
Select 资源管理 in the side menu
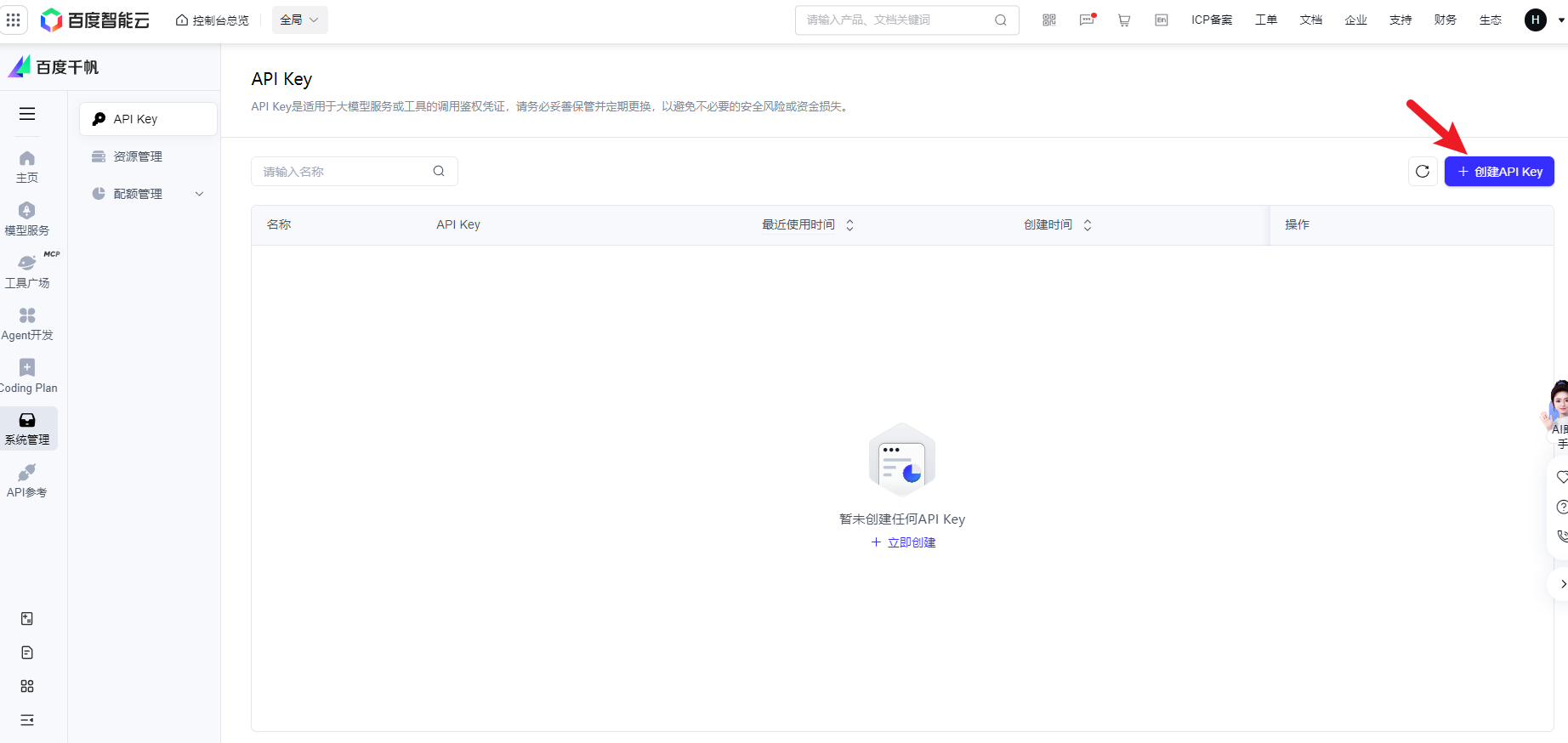[x=138, y=156]
